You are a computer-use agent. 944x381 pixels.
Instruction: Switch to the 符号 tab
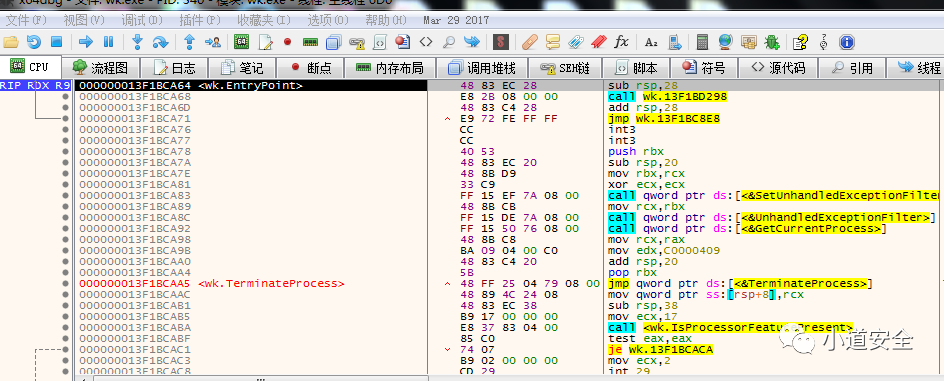click(x=703, y=67)
